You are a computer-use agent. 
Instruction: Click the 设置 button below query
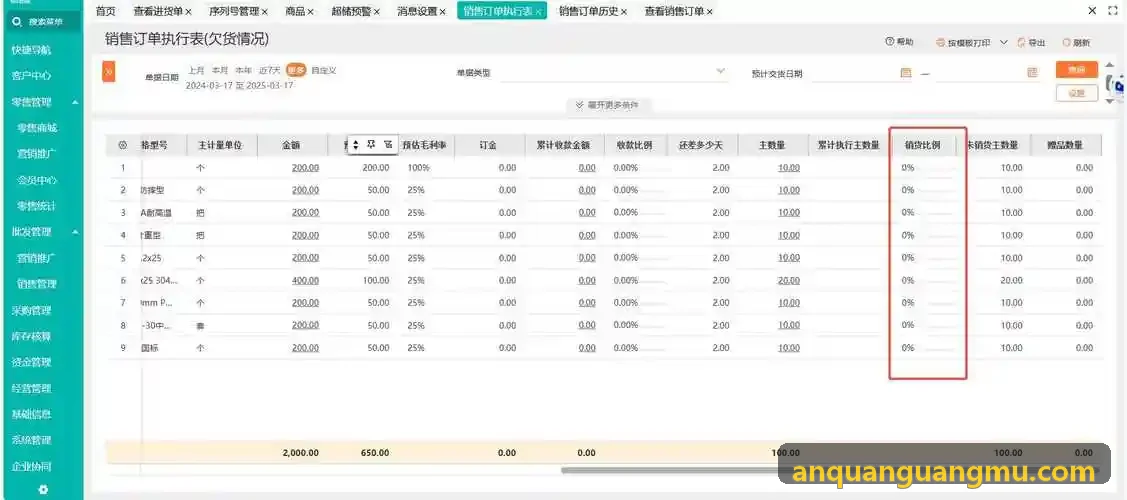[1077, 93]
